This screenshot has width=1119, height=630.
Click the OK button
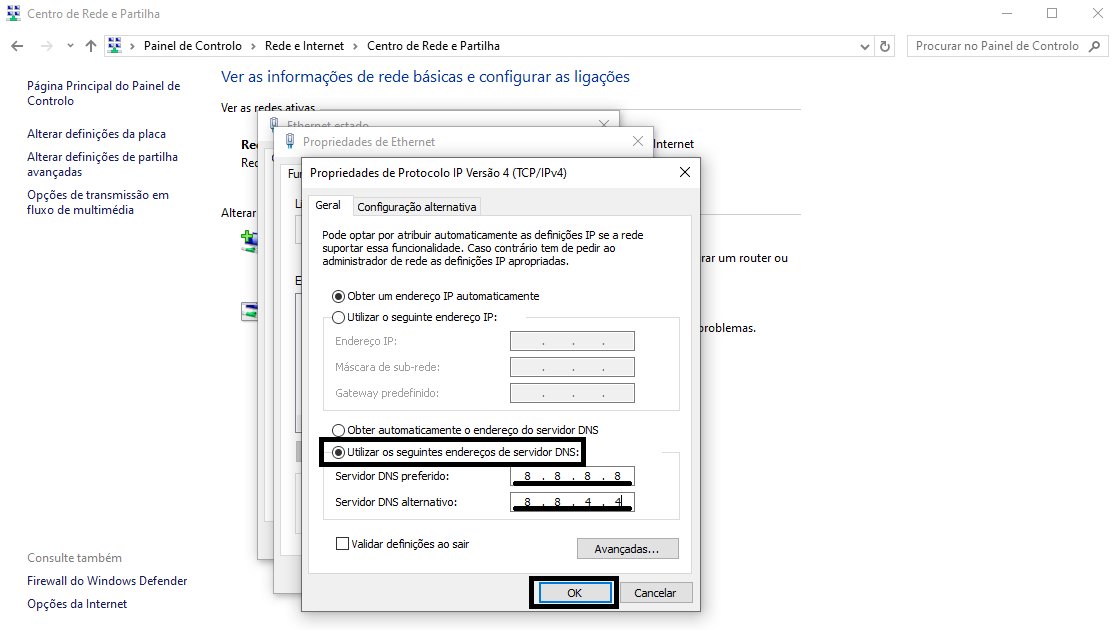coord(574,592)
